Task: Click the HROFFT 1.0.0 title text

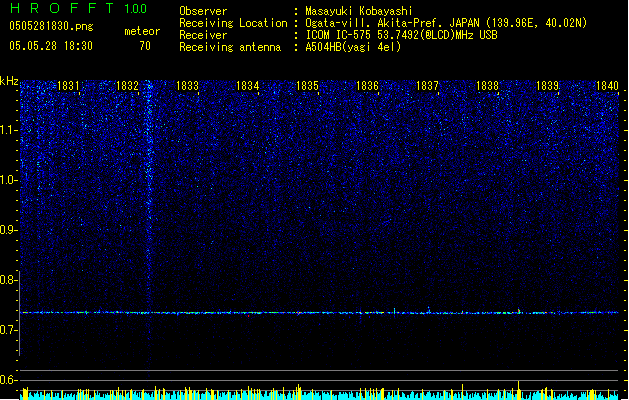Action: pyautogui.click(x=79, y=8)
